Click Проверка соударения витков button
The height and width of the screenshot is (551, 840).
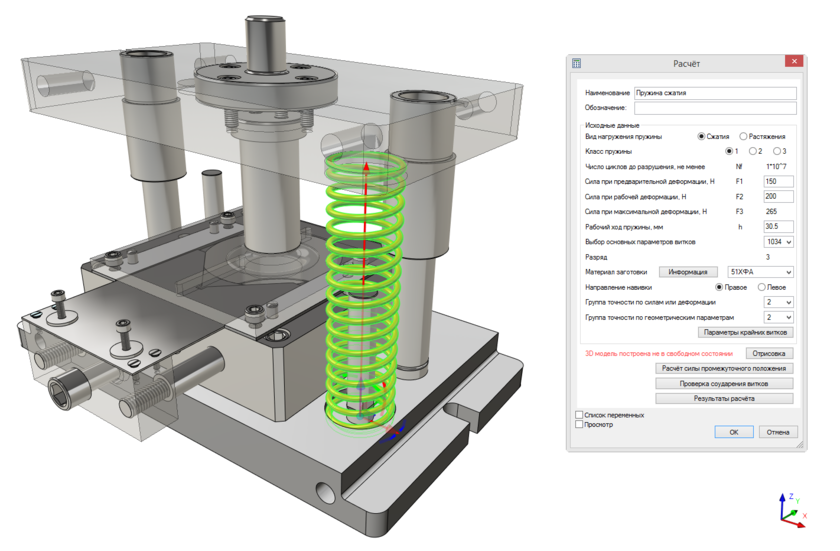click(724, 383)
